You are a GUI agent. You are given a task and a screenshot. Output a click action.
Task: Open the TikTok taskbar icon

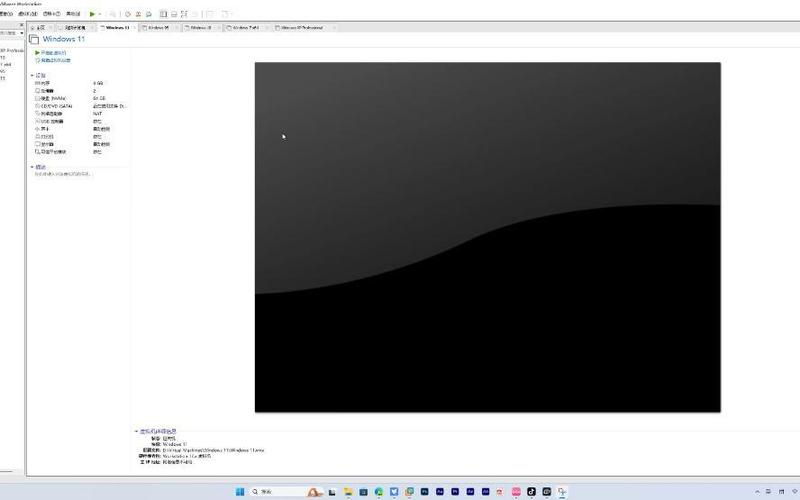531,492
